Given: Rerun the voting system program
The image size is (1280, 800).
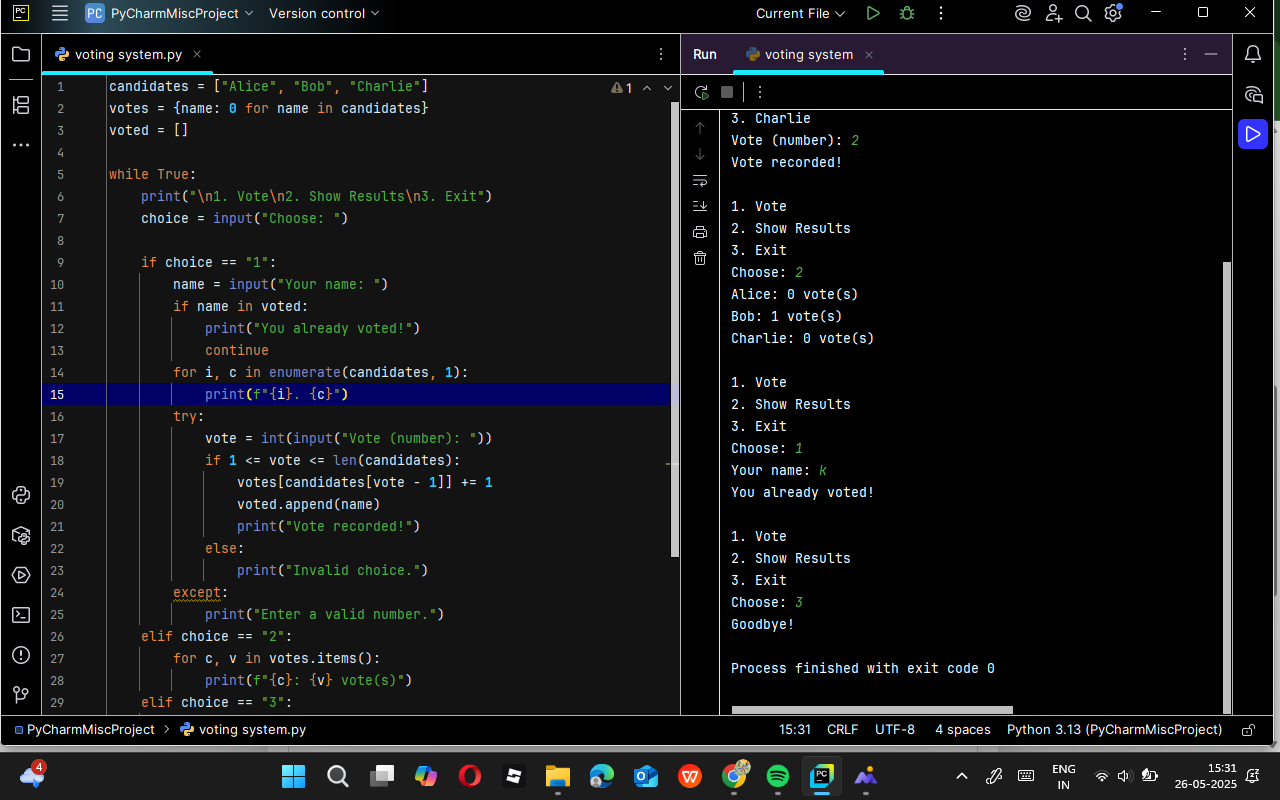Looking at the screenshot, I should (701, 92).
